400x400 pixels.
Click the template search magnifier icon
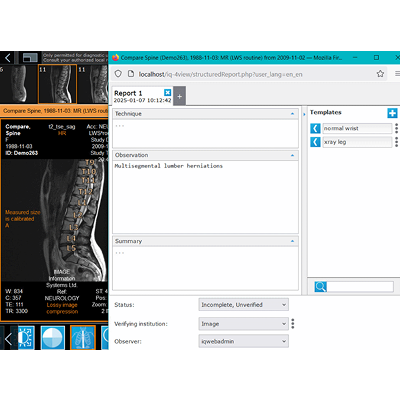[321, 287]
